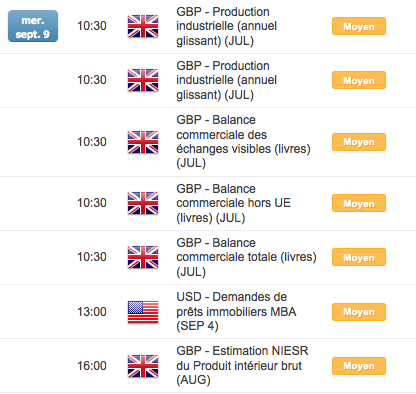Open GBP Balance commerciale hors UE event
Viewport: 416px width, 394px height.
pos(234,203)
